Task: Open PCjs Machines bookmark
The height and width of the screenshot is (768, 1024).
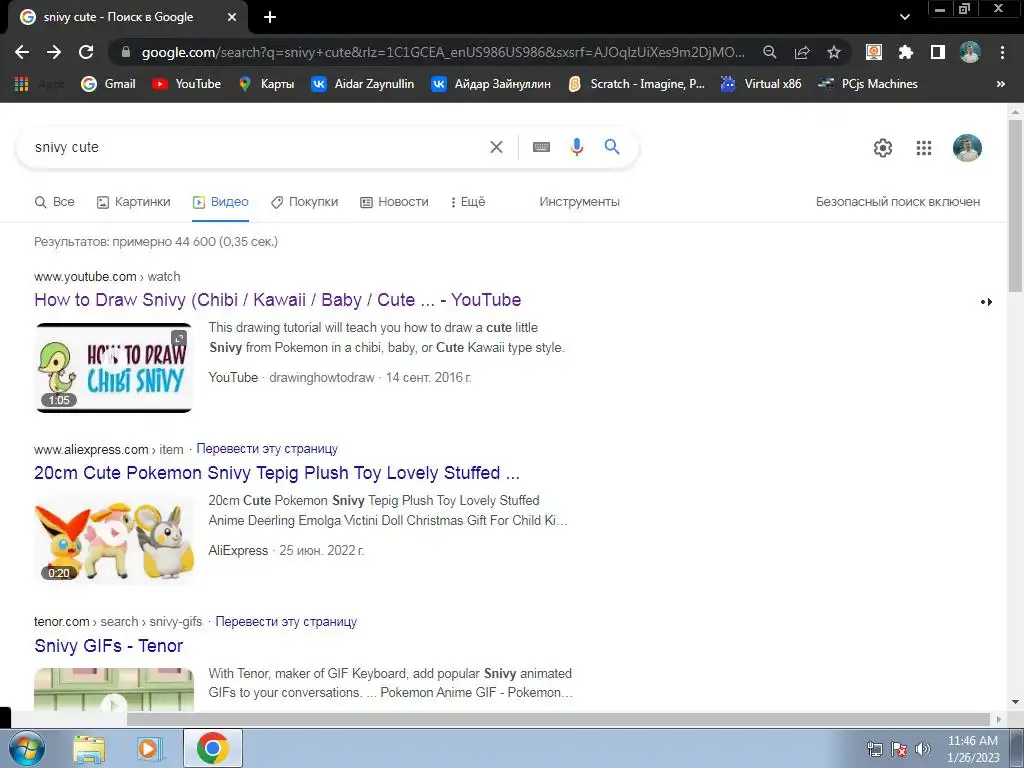Action: [x=868, y=84]
